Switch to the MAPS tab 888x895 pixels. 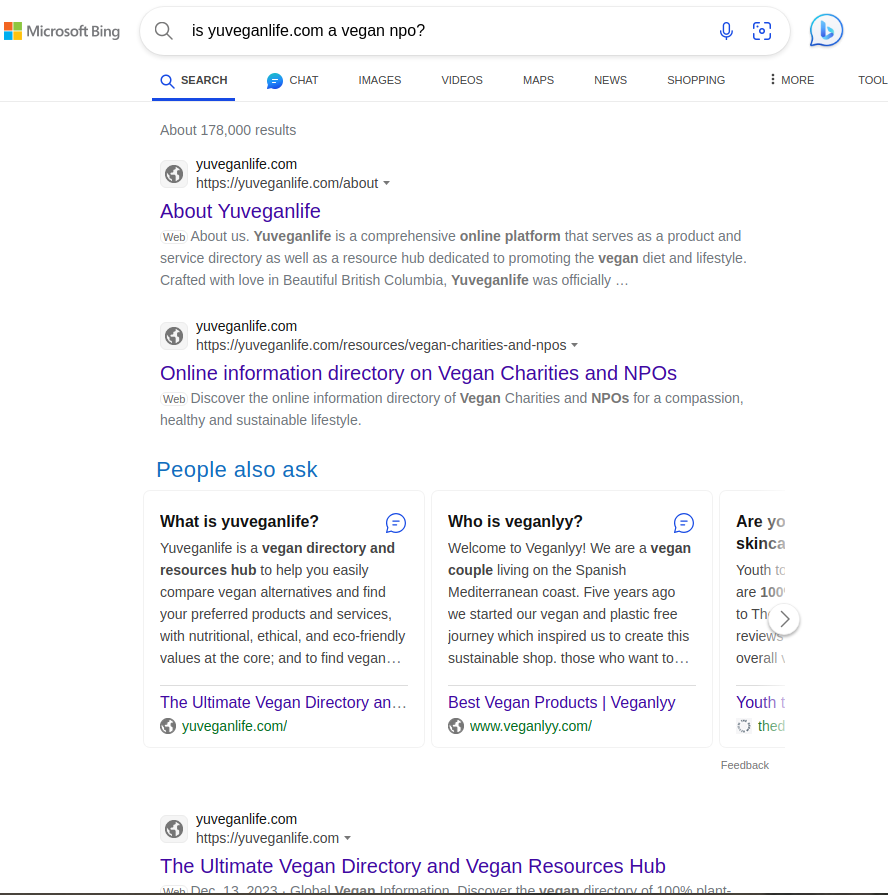(538, 80)
